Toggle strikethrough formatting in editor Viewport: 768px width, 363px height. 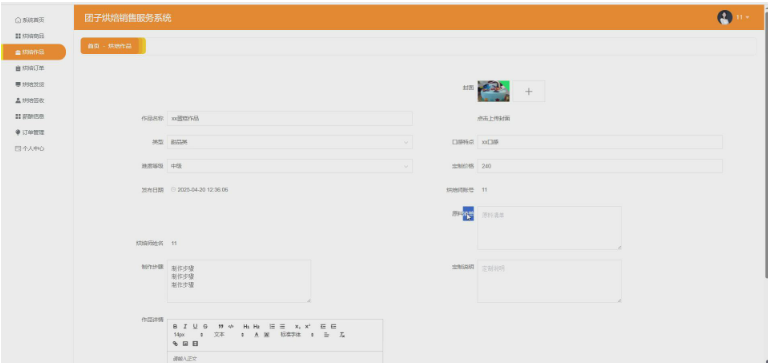(205, 326)
